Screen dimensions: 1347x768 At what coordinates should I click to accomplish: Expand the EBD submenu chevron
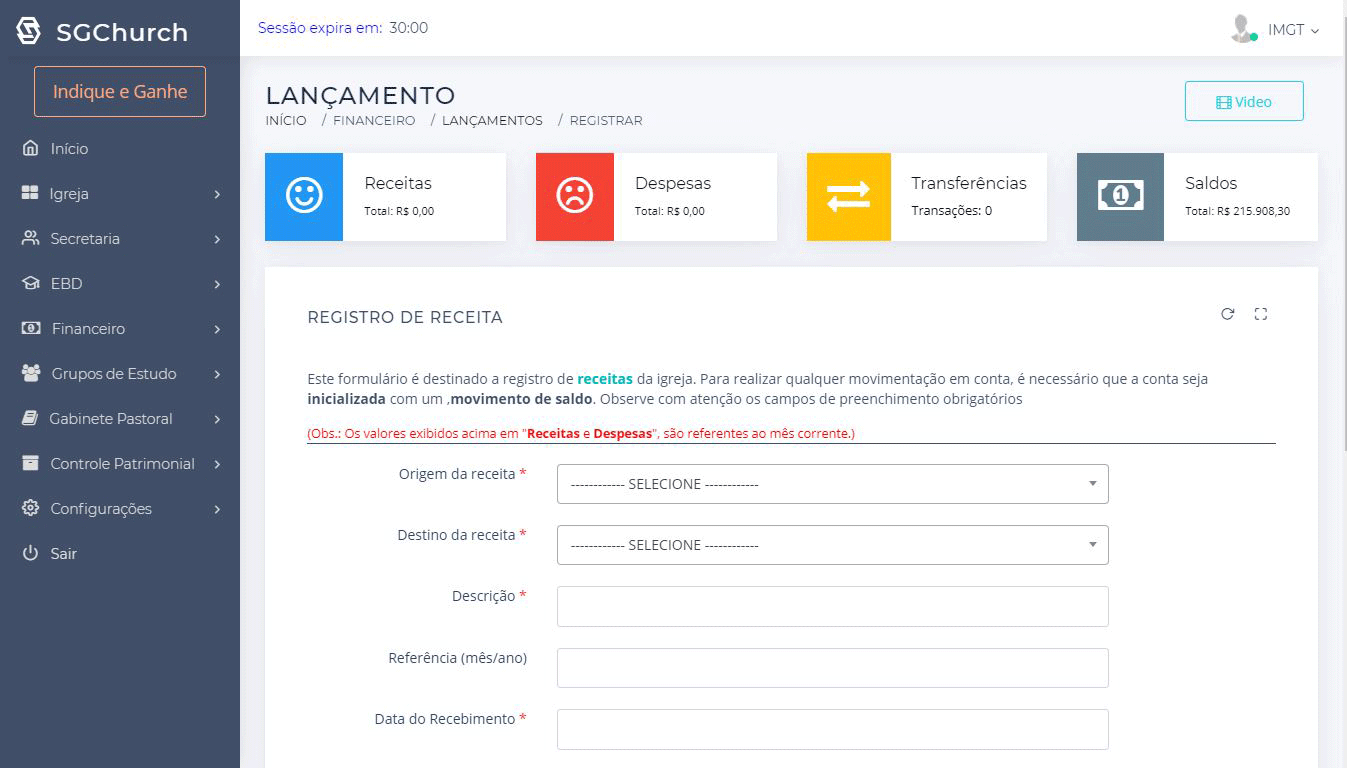tap(217, 284)
